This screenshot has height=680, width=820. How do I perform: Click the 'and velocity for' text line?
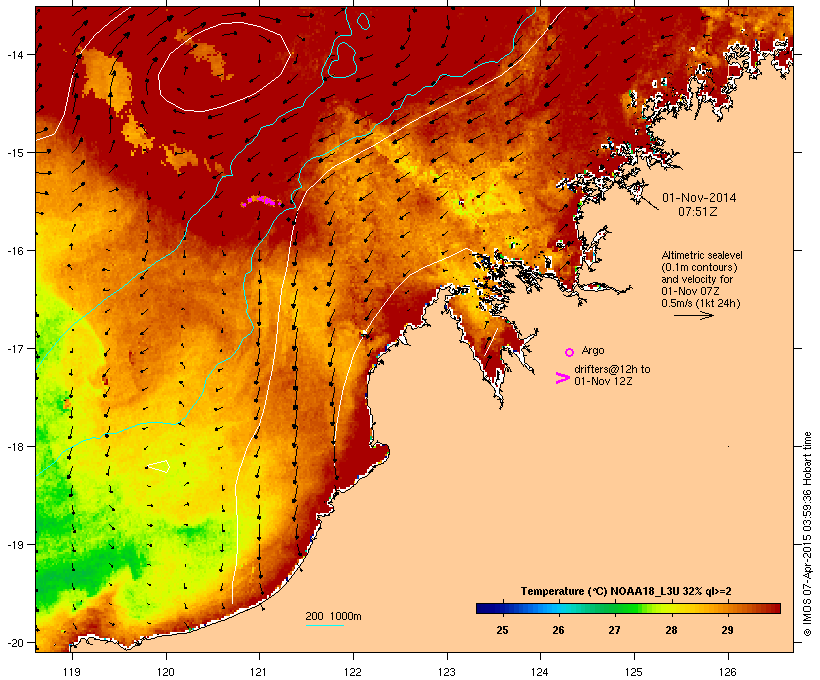tap(697, 279)
